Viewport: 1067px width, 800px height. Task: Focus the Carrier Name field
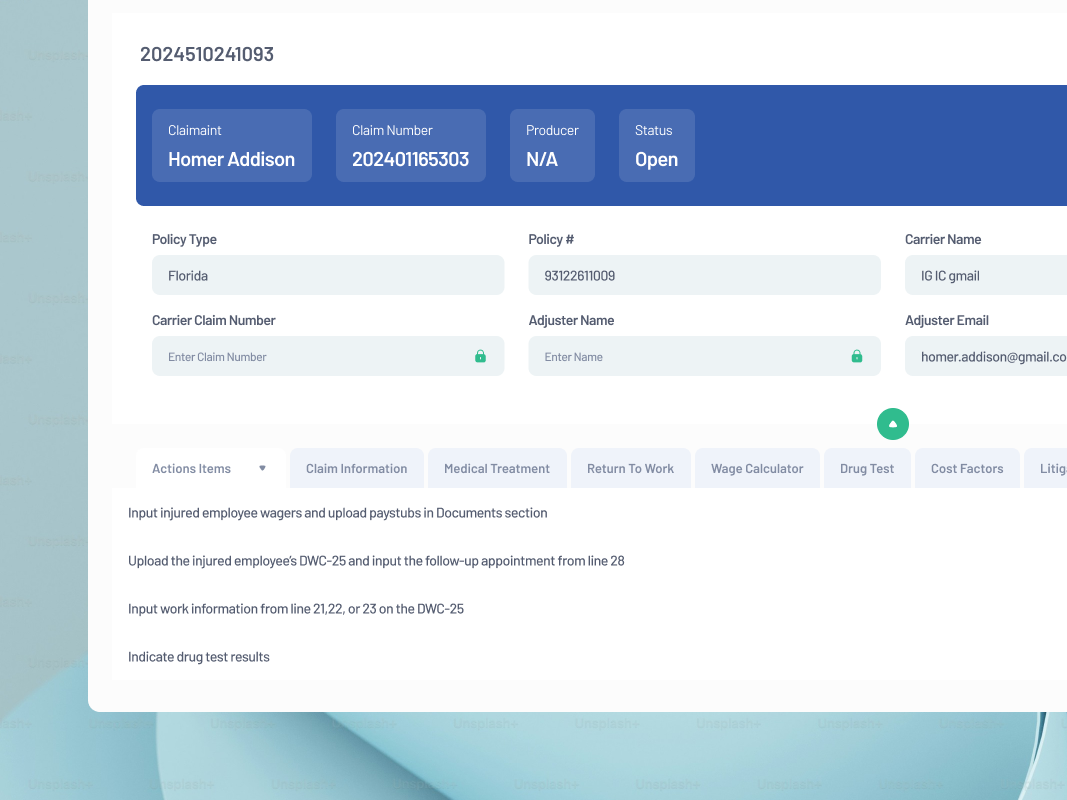pos(985,275)
